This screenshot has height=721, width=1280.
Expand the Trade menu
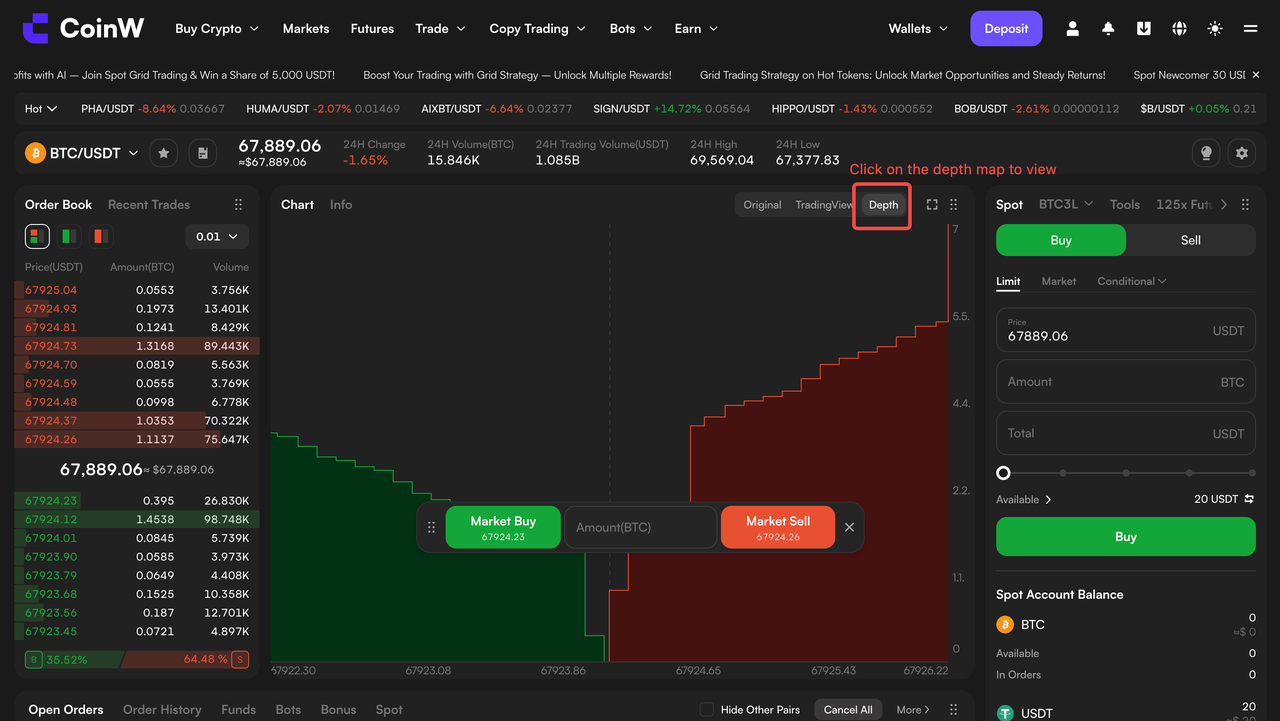pos(441,29)
